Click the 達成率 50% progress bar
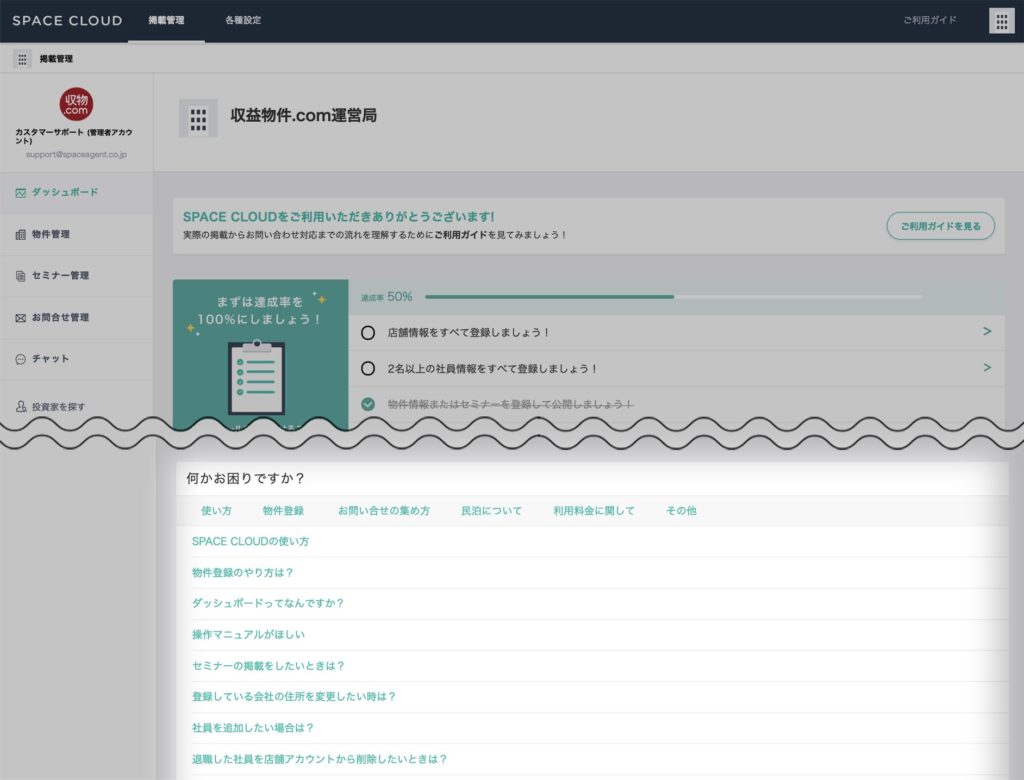This screenshot has height=780, width=1024. point(673,297)
